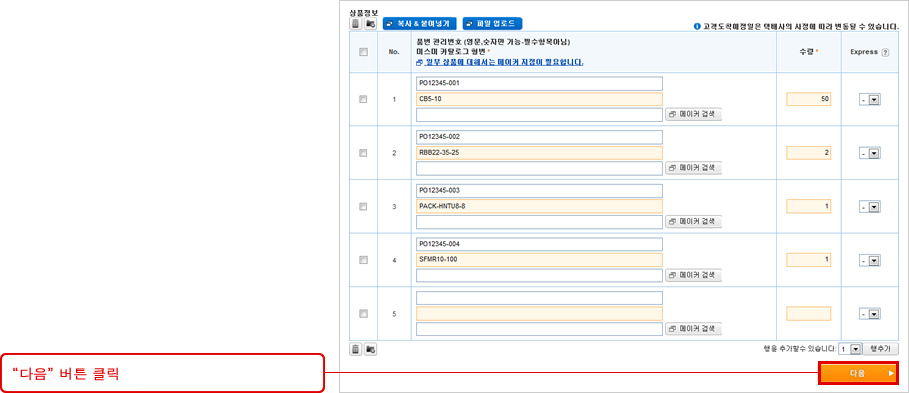Click the trash delete icon below the table
This screenshot has width=909, height=393.
point(355,349)
